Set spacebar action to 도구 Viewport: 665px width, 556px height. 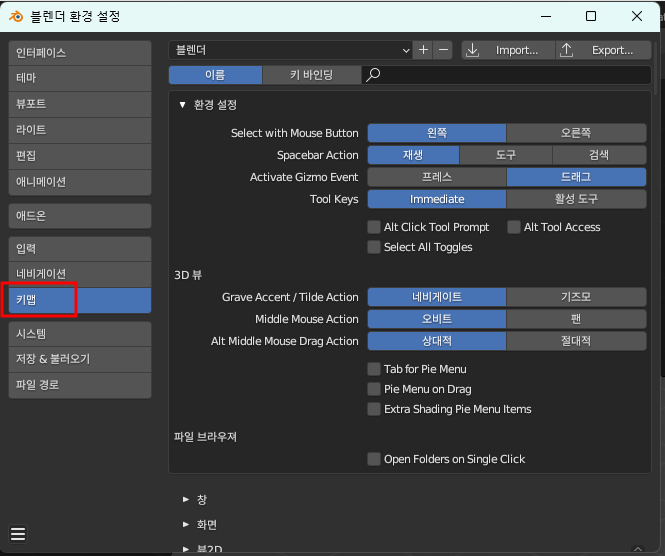(506, 155)
